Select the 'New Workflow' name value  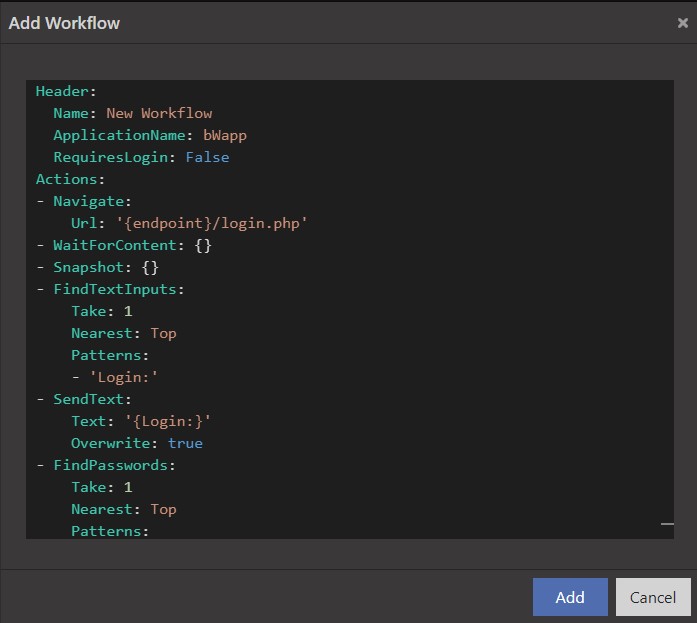159,113
